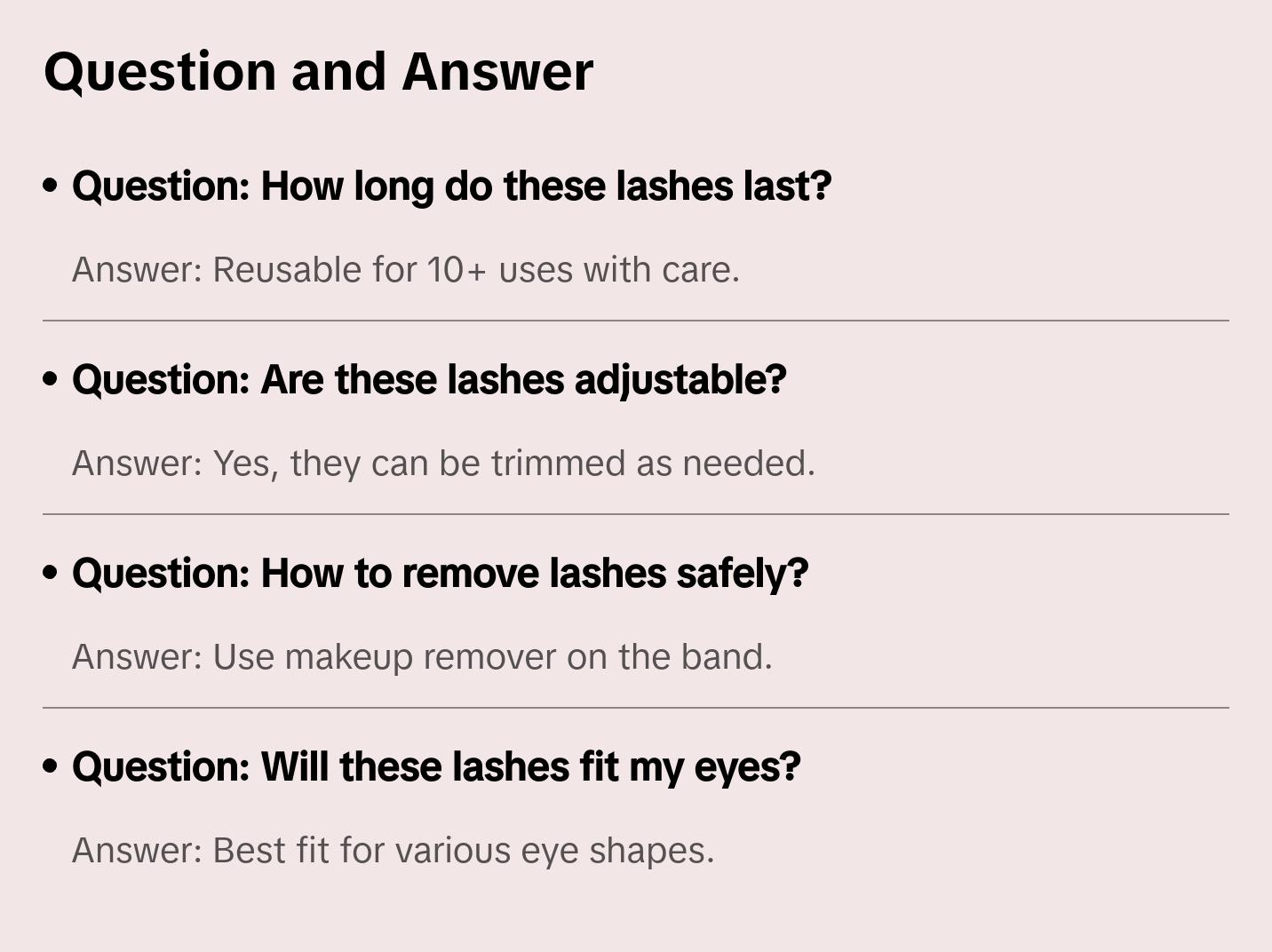Click the bullet before "How to remove lashes safely?"
Viewport: 1272px width, 952px height.
coord(51,574)
